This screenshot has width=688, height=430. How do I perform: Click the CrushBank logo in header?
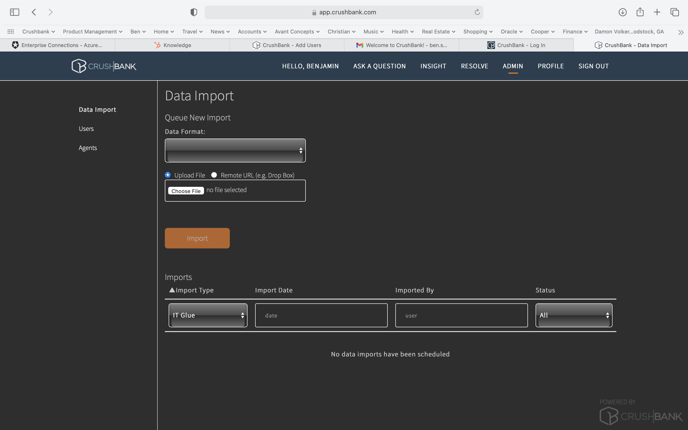click(x=104, y=66)
